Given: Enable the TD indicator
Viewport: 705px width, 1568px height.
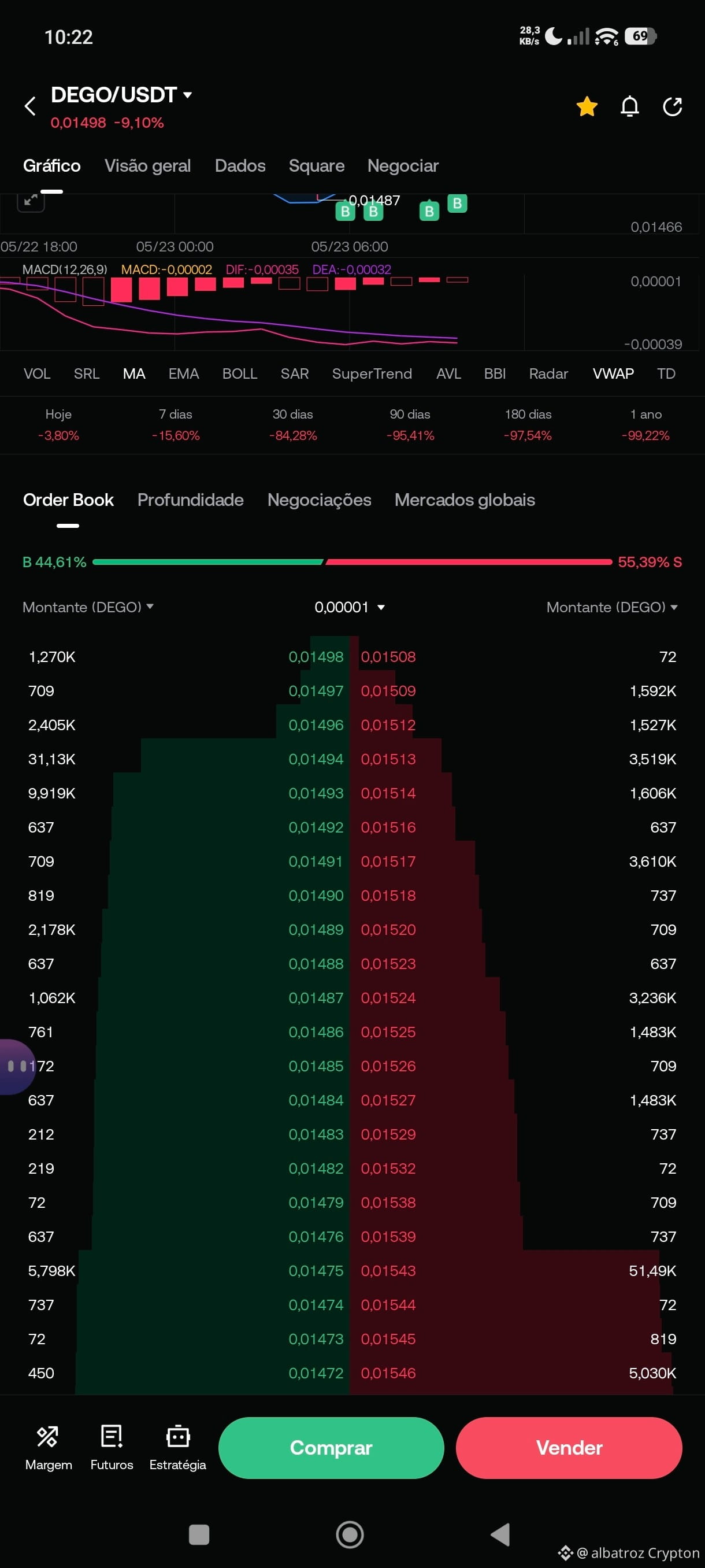Looking at the screenshot, I should (x=666, y=373).
